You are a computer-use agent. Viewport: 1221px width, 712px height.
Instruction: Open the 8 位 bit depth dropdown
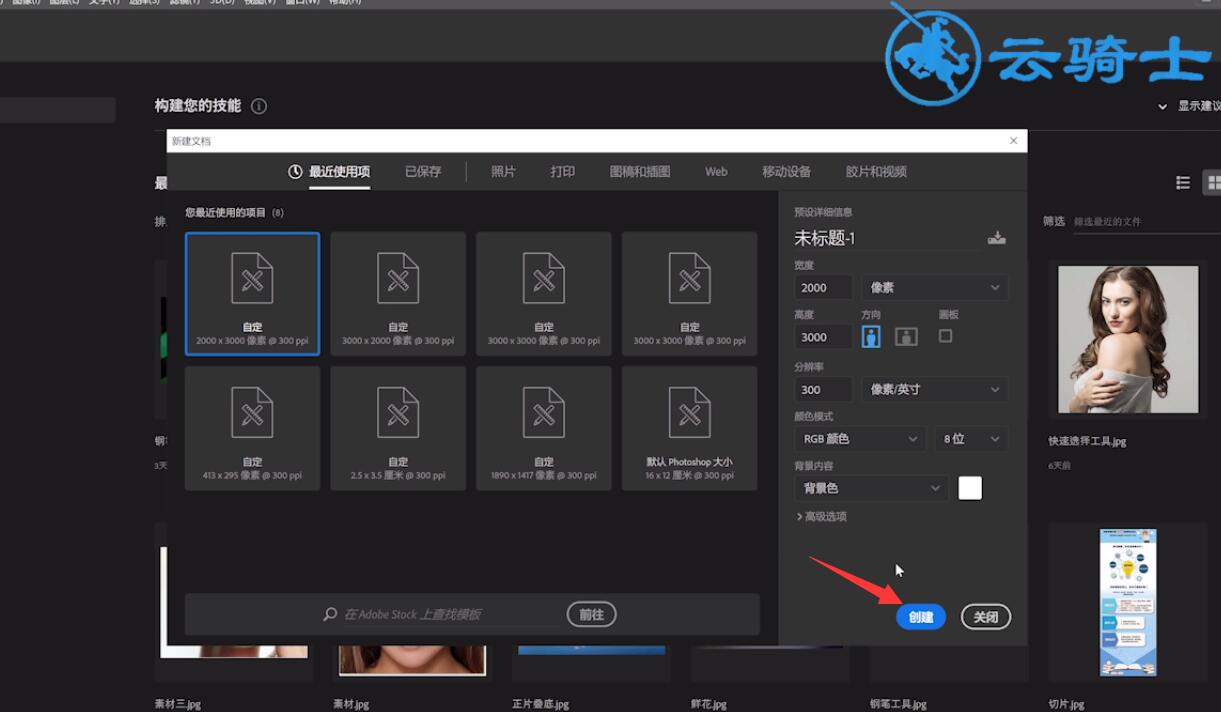tap(971, 438)
